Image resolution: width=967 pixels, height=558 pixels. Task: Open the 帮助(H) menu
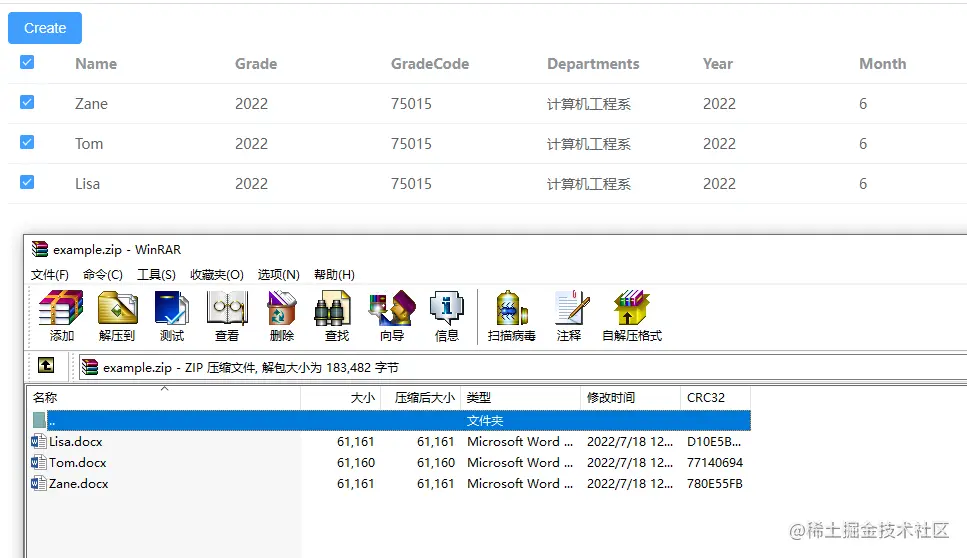coord(334,274)
